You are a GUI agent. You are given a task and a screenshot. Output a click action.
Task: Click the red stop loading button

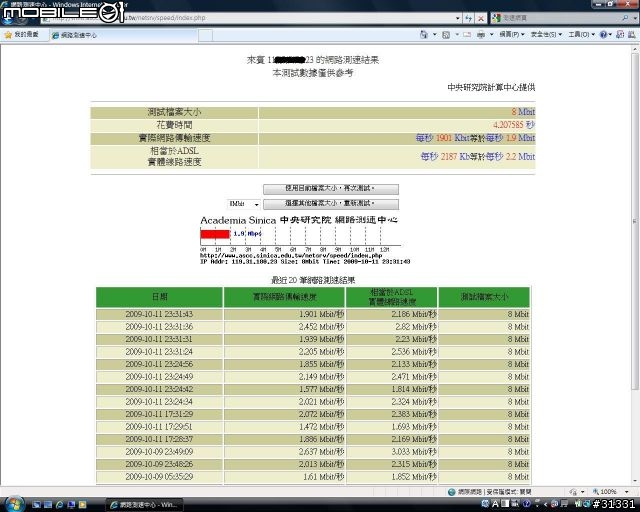click(x=481, y=18)
